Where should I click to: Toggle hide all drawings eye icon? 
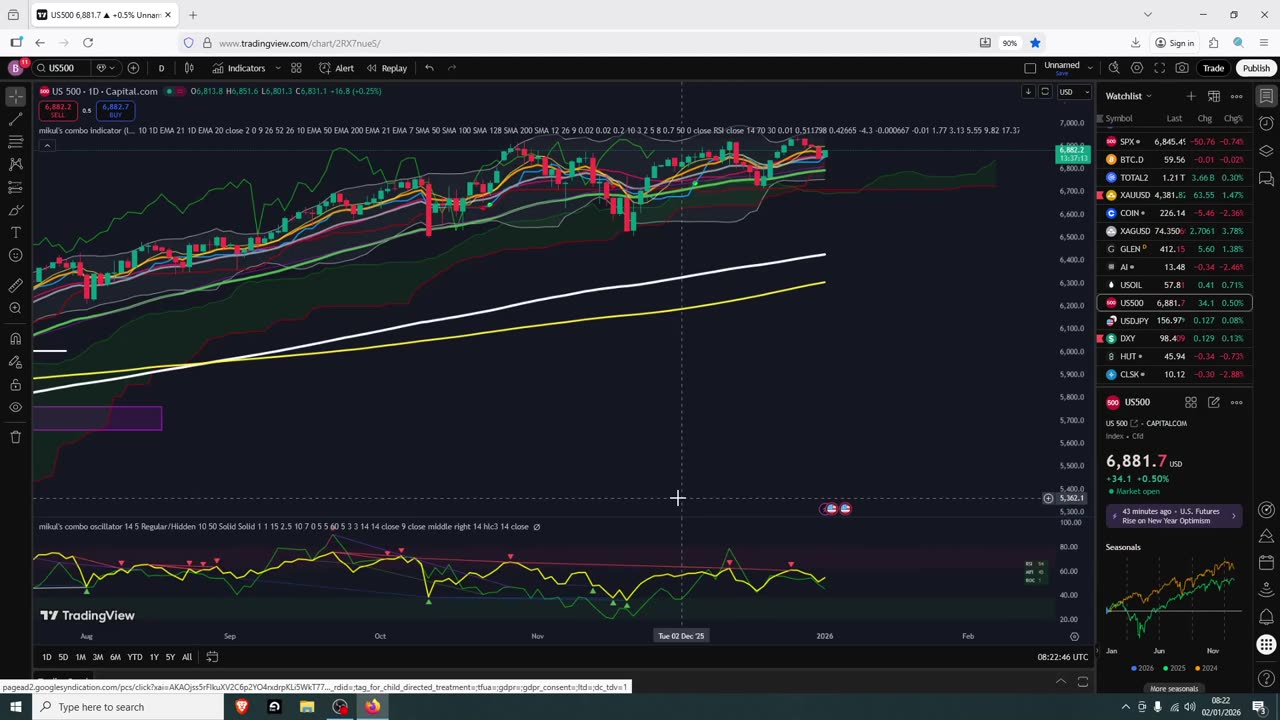(15, 408)
